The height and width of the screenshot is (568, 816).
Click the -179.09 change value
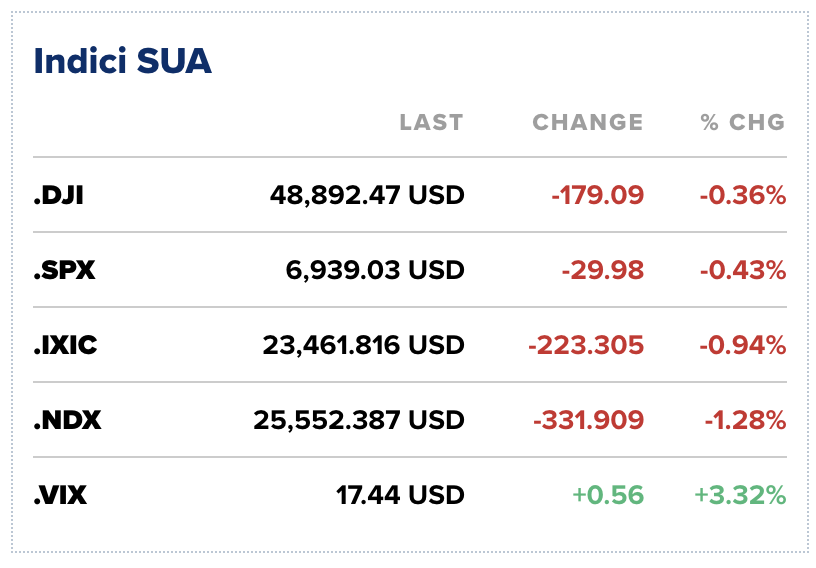pos(597,195)
